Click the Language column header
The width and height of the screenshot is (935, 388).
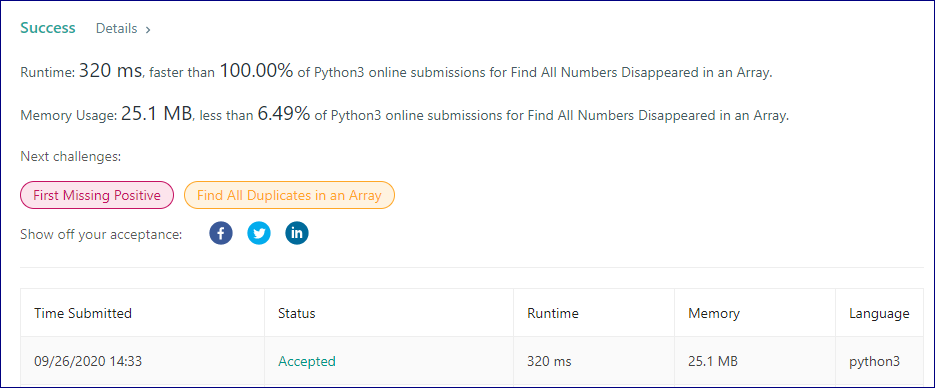[x=879, y=313]
